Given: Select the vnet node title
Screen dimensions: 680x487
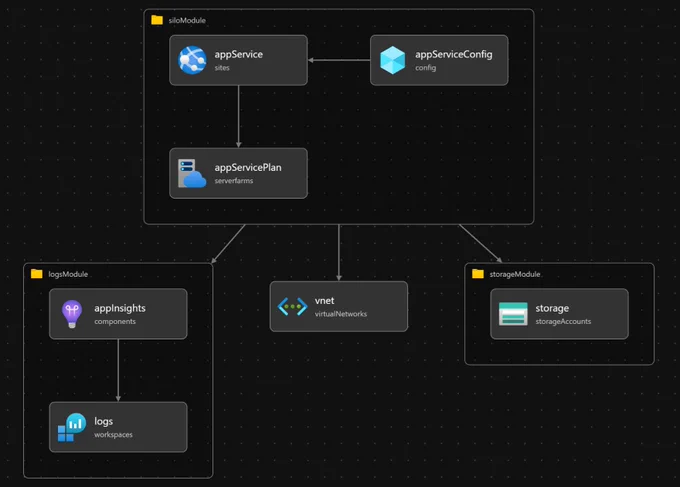Looking at the screenshot, I should (324, 301).
